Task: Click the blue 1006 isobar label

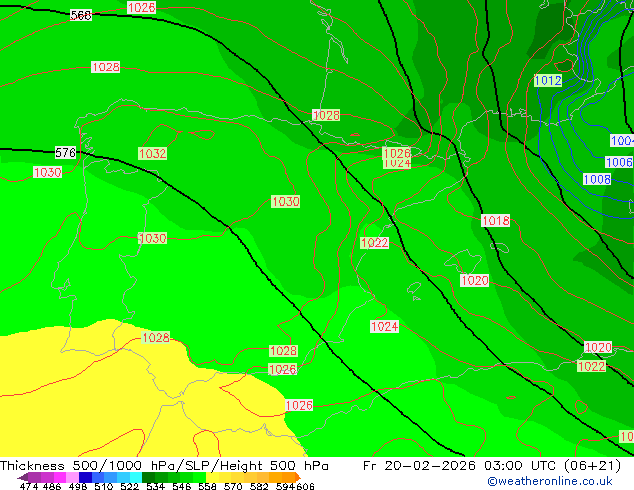Action: [x=619, y=162]
